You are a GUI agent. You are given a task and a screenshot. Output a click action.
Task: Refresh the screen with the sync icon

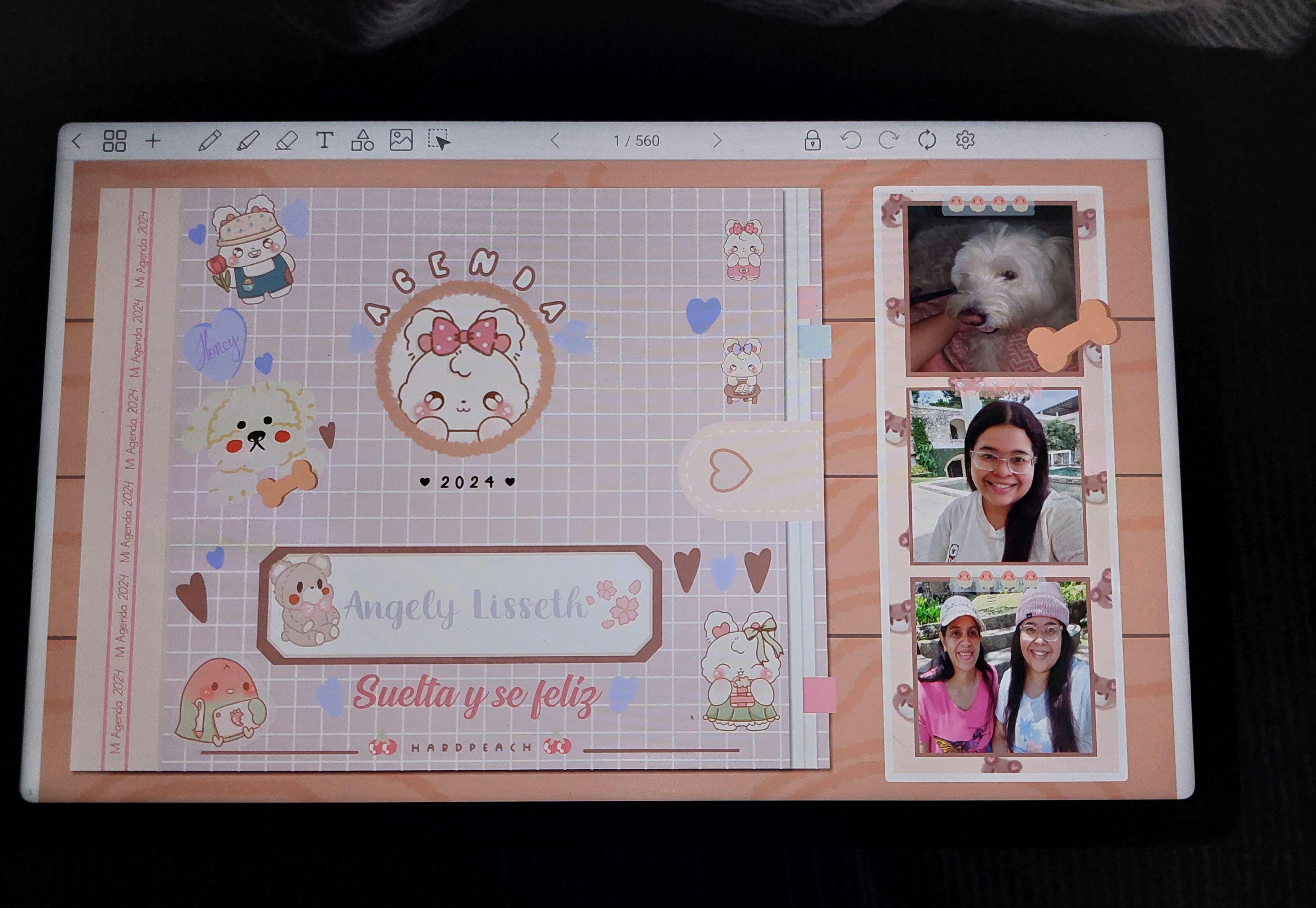(927, 140)
